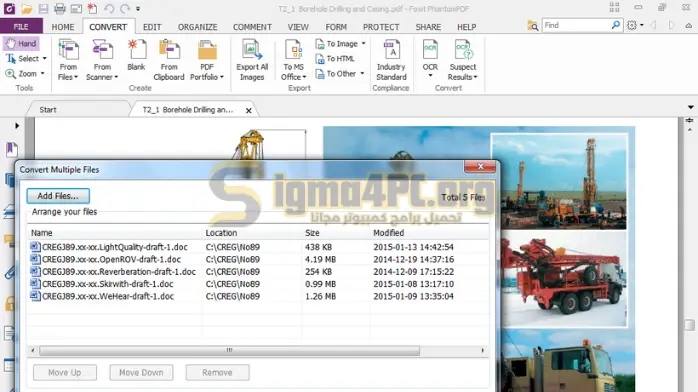Sort file list by Size column header
The width and height of the screenshot is (698, 392).
[336, 233]
